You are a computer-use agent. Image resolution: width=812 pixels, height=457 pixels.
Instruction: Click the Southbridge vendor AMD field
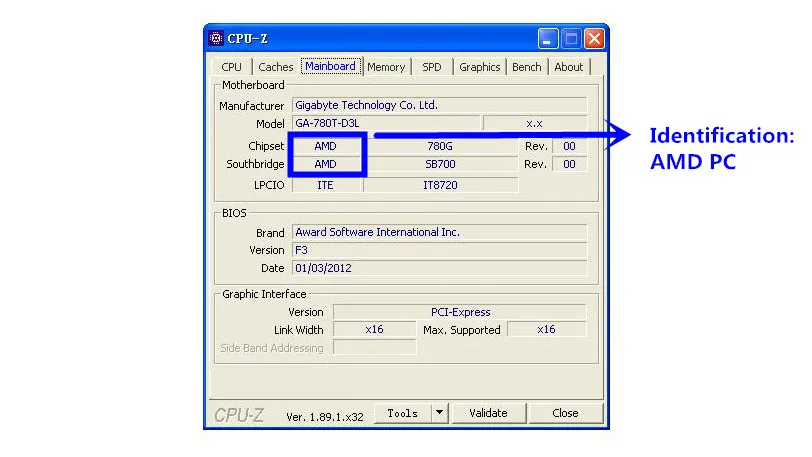[326, 164]
